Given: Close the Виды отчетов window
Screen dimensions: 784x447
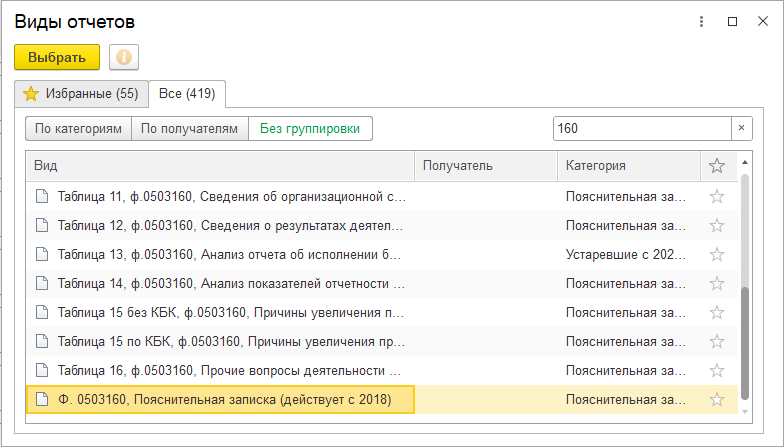Looking at the screenshot, I should point(763,22).
